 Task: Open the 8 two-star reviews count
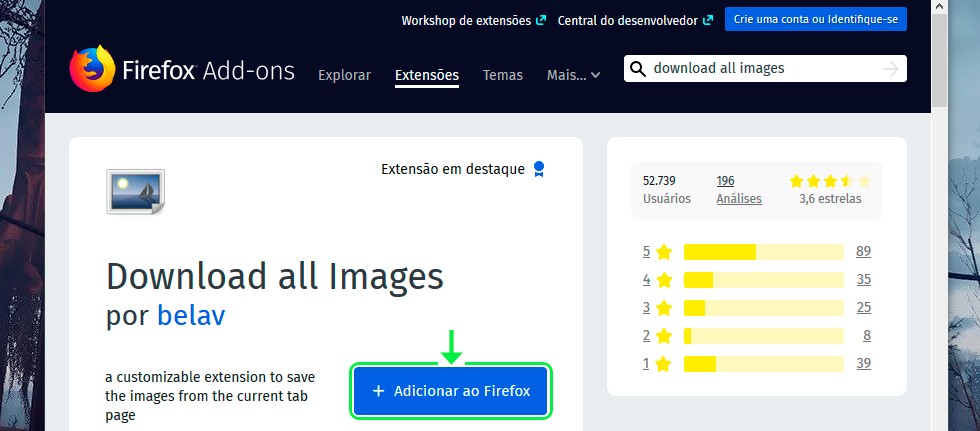[x=867, y=336]
